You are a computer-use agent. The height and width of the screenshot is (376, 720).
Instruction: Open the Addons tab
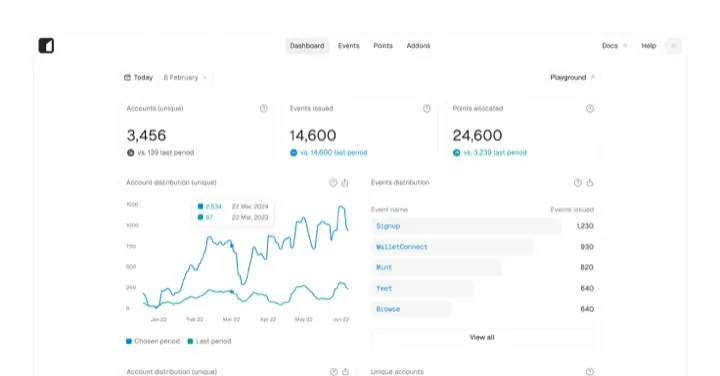418,46
